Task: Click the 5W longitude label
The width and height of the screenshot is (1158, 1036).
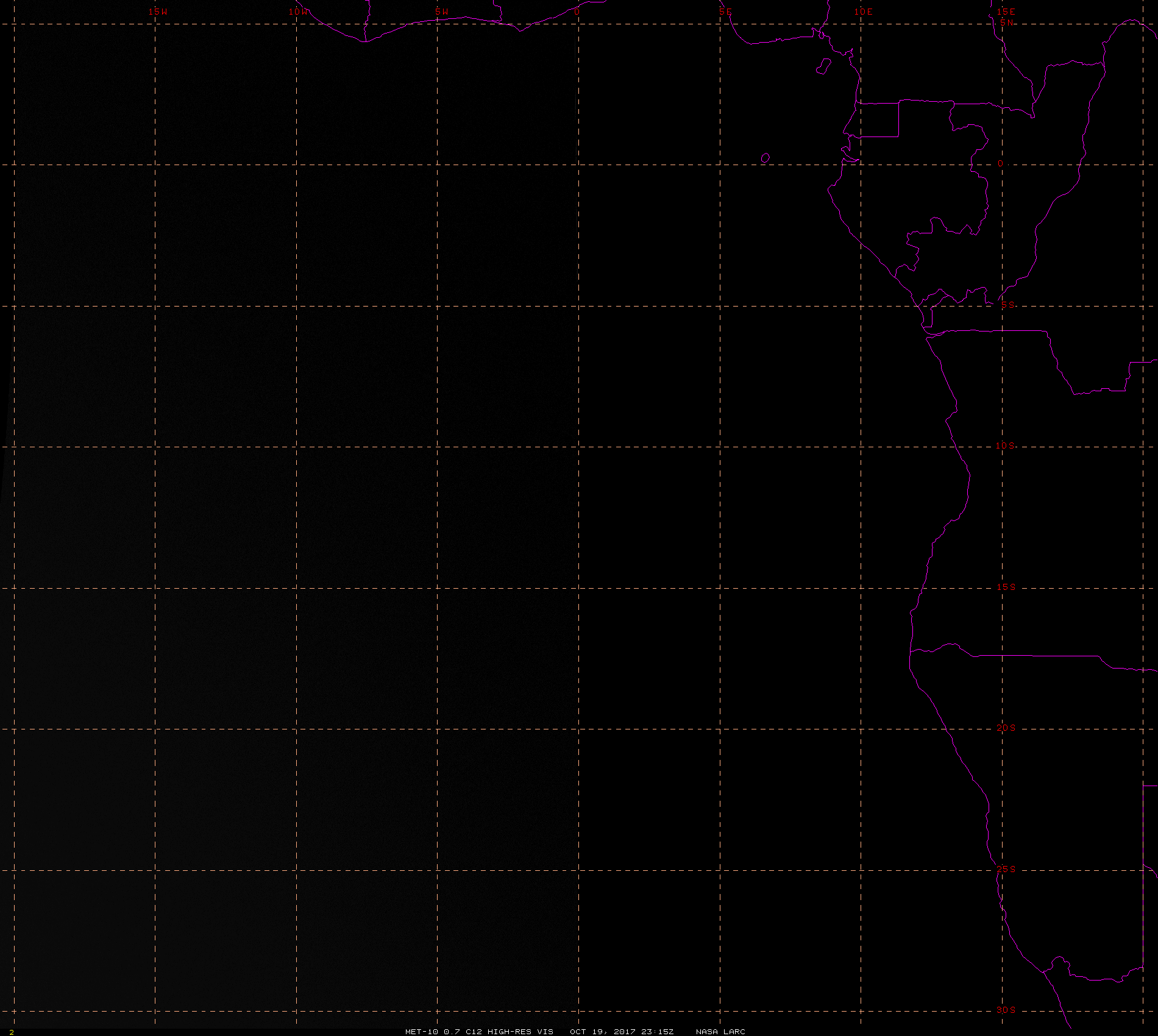Action: (x=442, y=12)
